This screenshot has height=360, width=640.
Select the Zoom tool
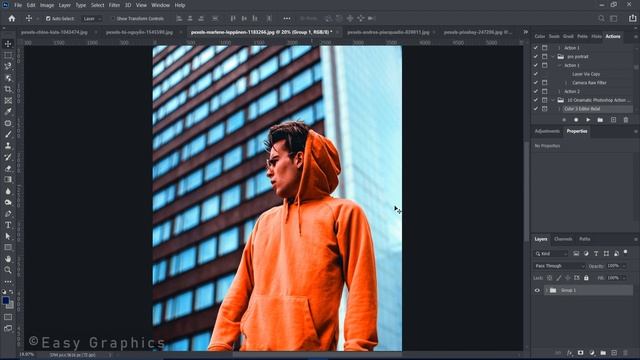click(x=8, y=270)
